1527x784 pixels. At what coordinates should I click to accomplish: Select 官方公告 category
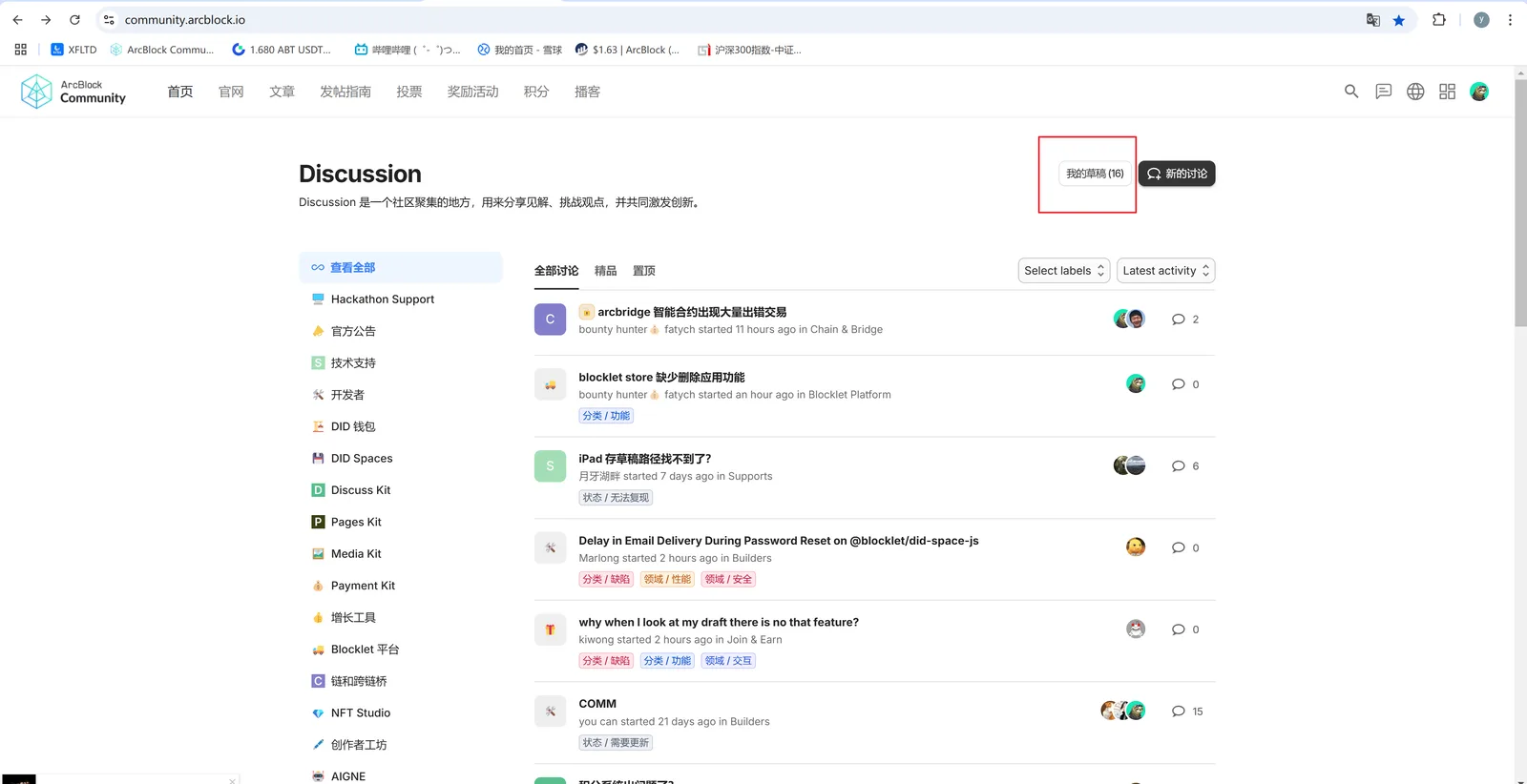[401, 331]
